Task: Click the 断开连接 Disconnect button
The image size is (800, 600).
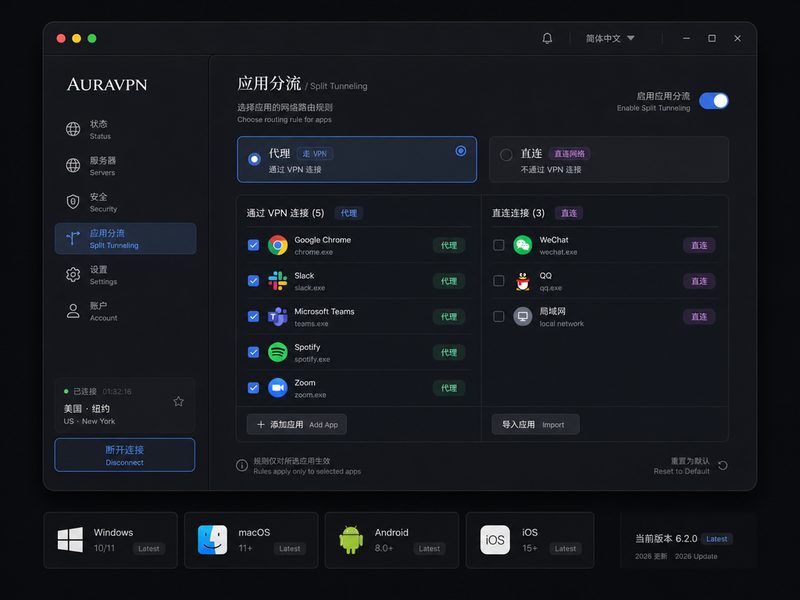Action: [125, 455]
